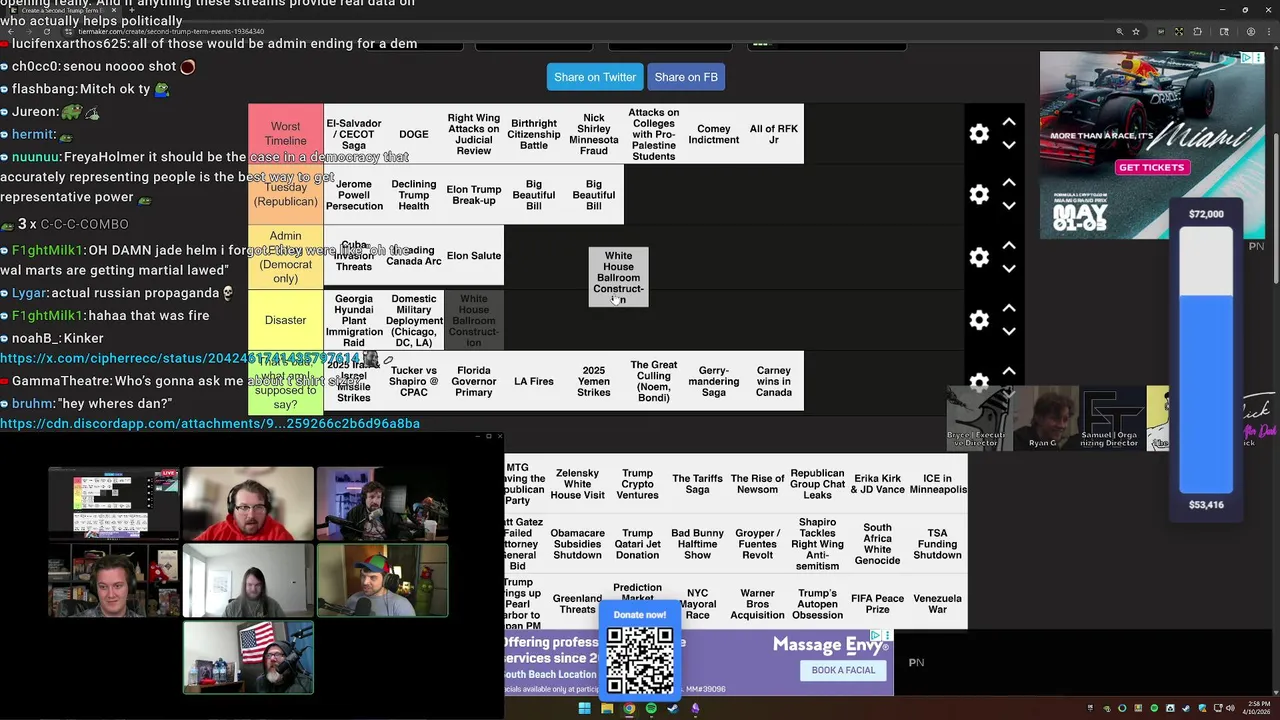1280x720 pixels.
Task: Move Worst Timeline row down
Action: coord(1009,145)
